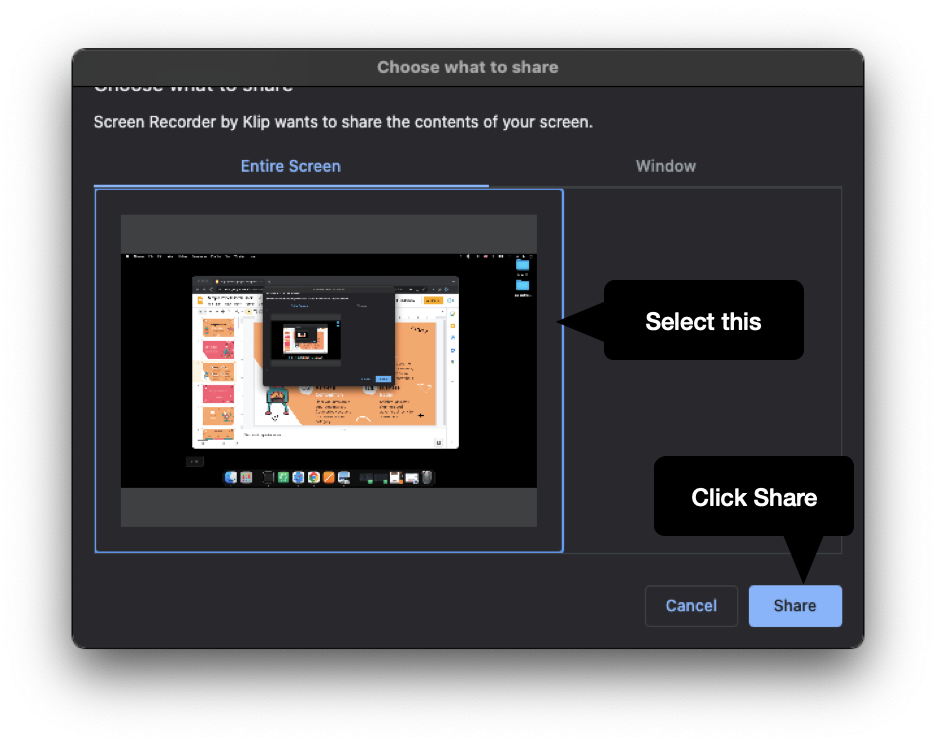Click the 'Choose what to share' title bar
The width and height of the screenshot is (936, 744).
(468, 67)
